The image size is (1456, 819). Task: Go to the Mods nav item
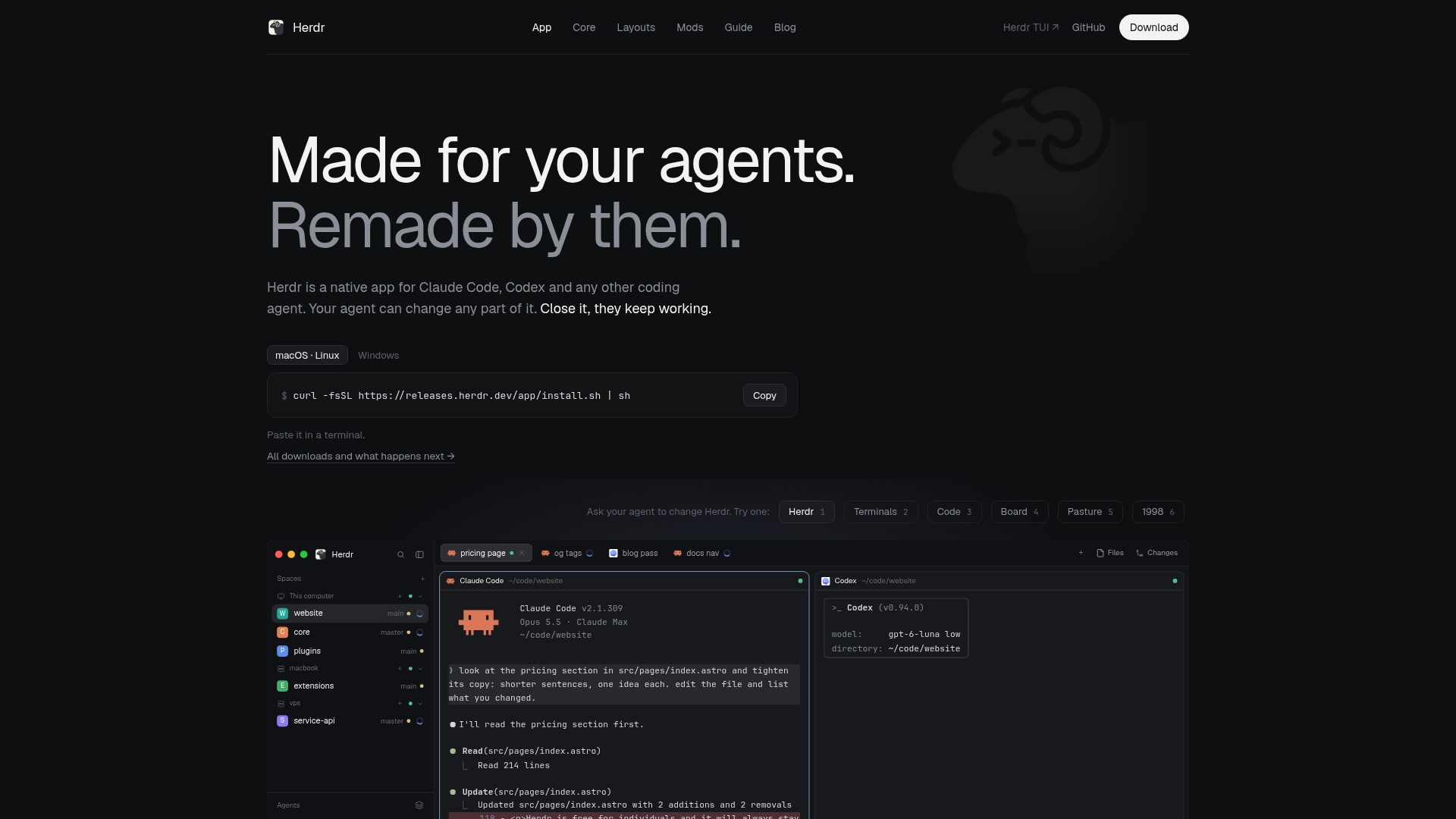pos(690,27)
